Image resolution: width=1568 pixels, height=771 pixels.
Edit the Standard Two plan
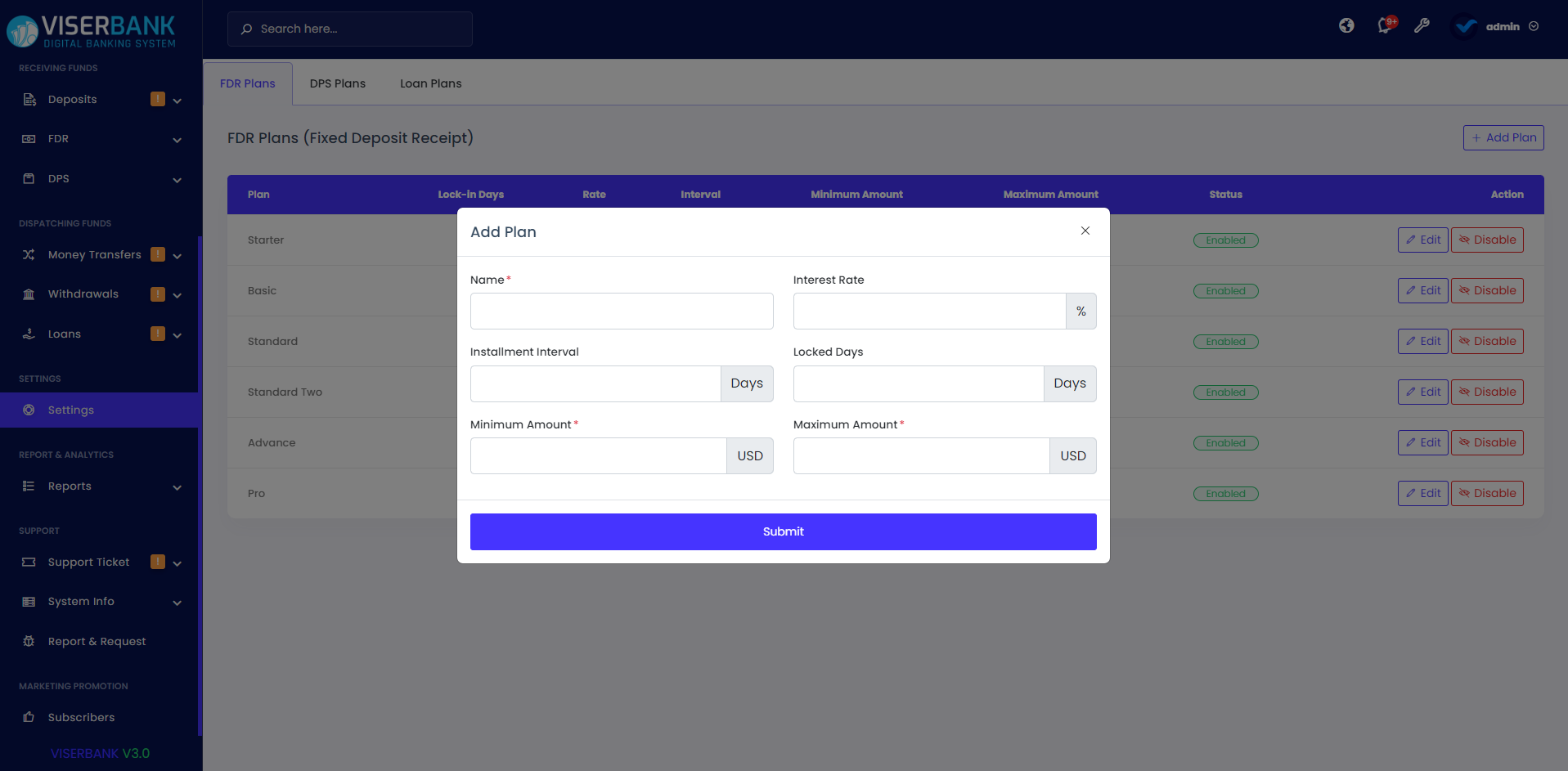[1422, 392]
